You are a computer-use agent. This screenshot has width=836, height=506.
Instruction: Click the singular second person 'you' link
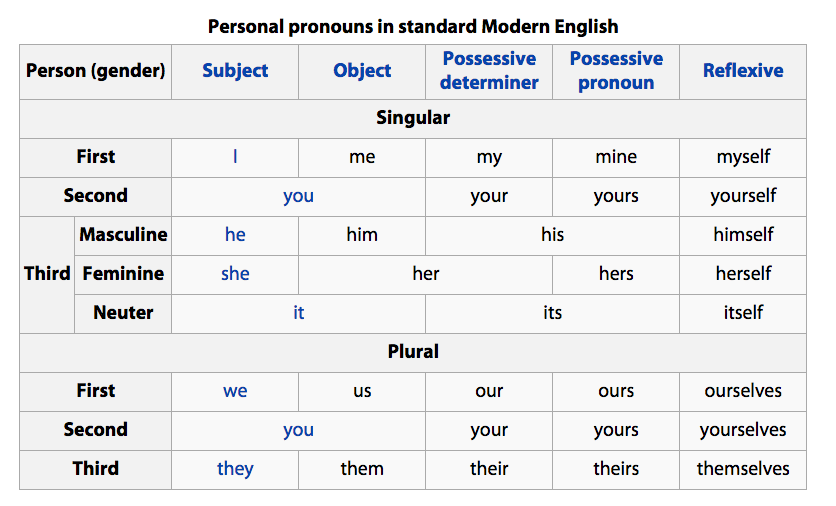298,196
